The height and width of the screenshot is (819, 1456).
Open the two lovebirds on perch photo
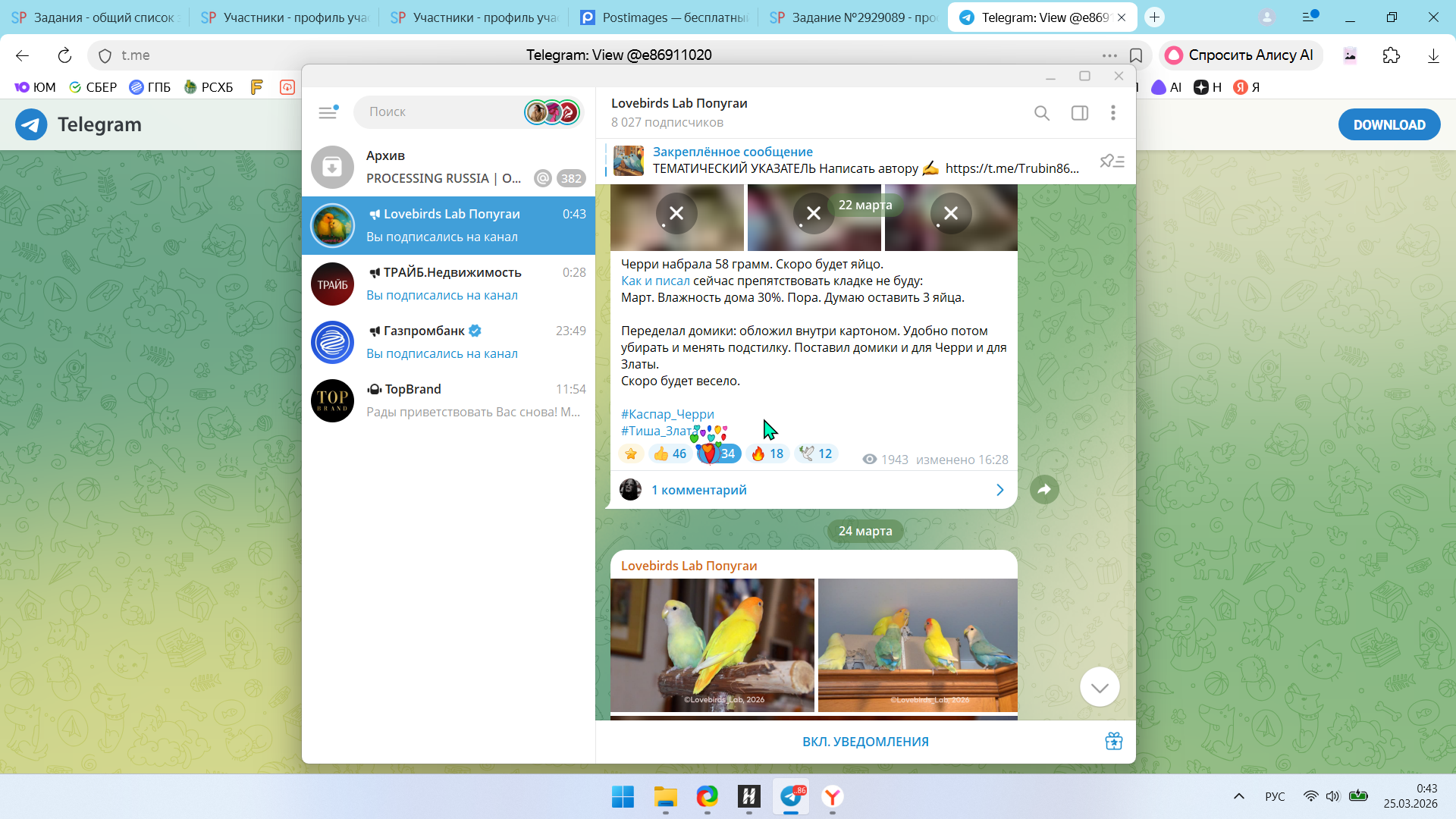[712, 645]
